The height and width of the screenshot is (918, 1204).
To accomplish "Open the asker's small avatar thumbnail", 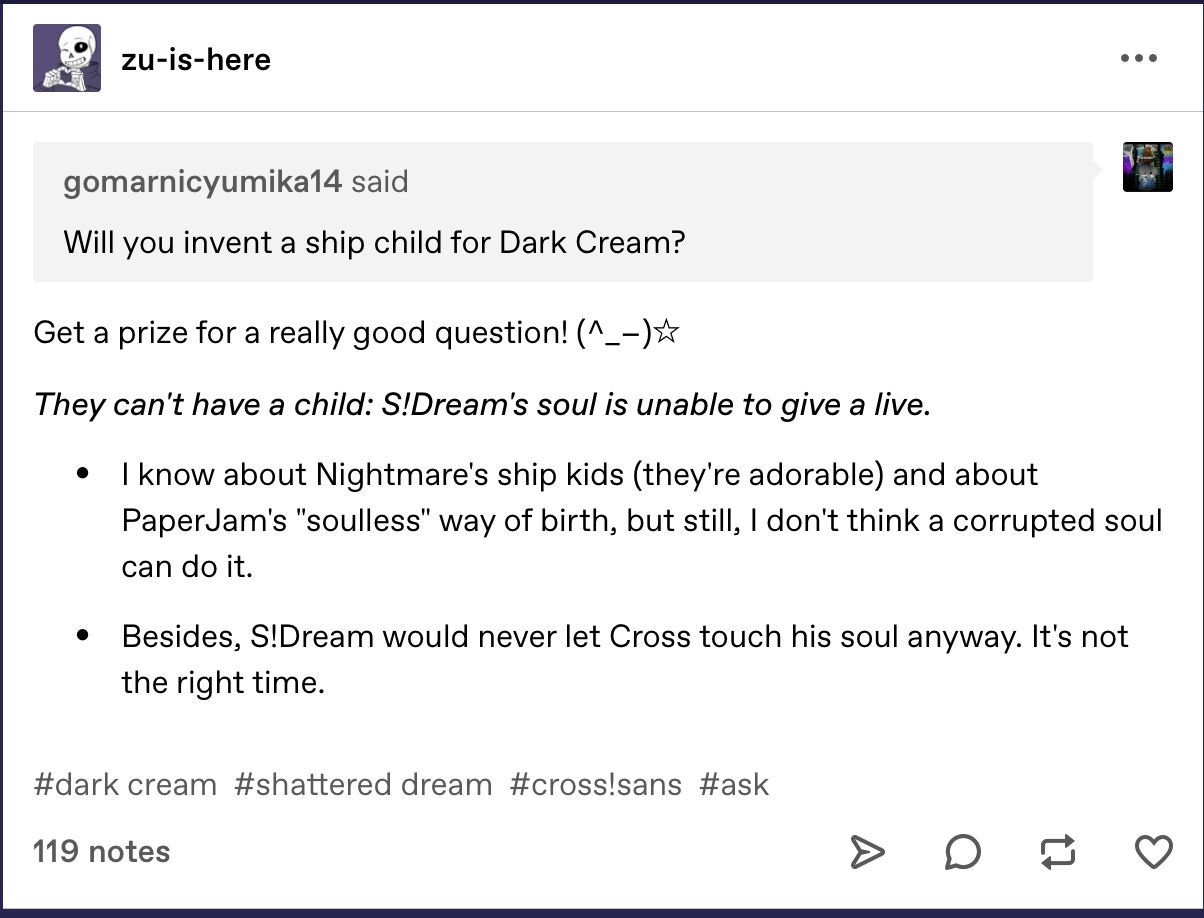I will (1147, 167).
